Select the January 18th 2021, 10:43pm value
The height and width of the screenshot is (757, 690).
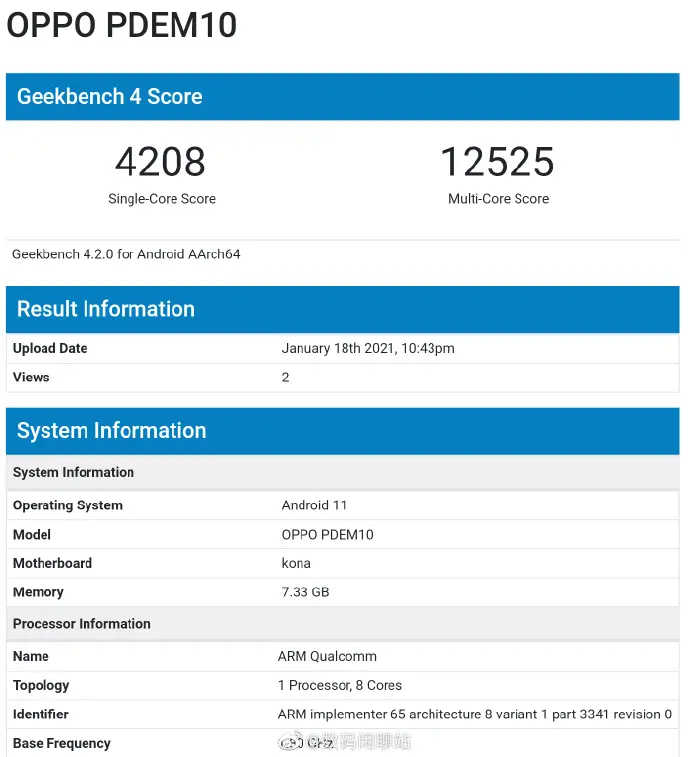(368, 348)
